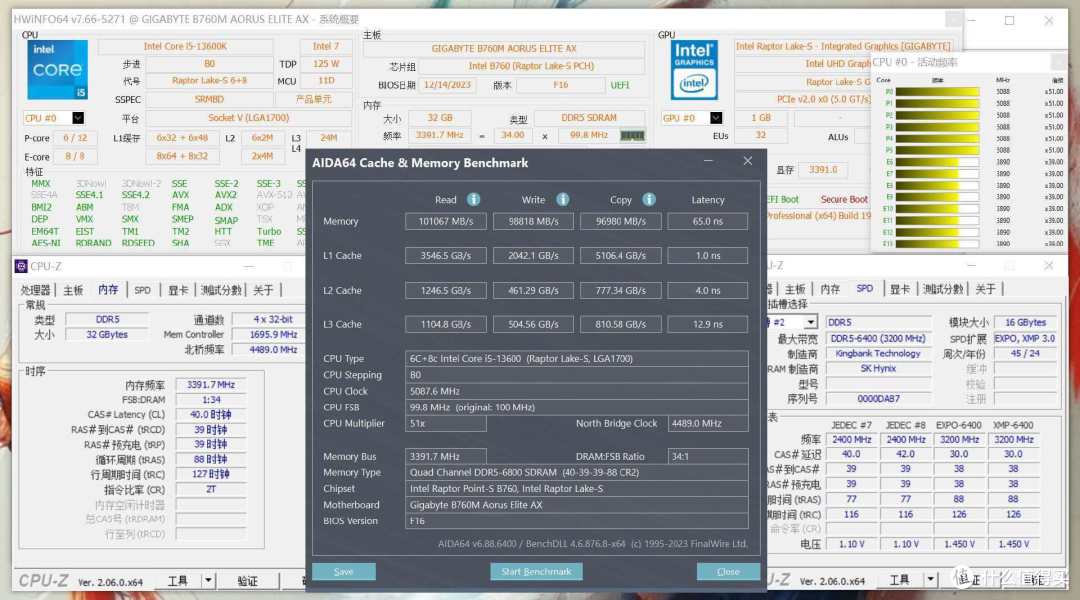The width and height of the screenshot is (1080, 600).
Task: Click the 工具 button in left CPU-Z
Action: click(178, 580)
